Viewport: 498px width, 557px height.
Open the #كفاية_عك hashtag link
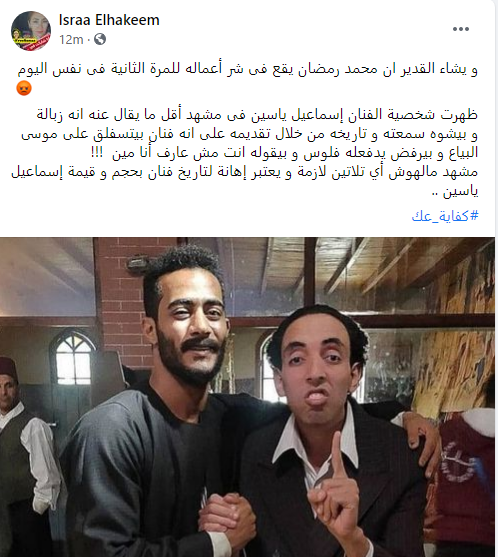coord(445,215)
